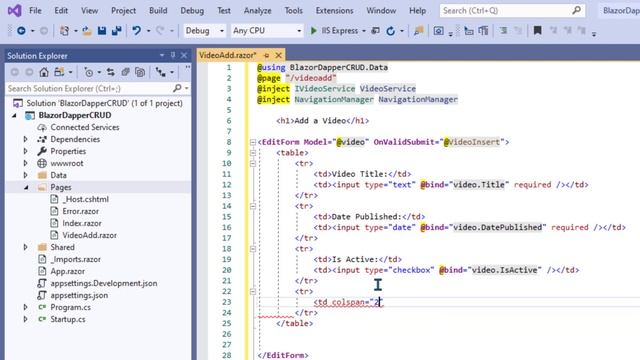This screenshot has height=360, width=640.
Task: Close the VideoAdd.razor tab
Action: click(x=278, y=55)
